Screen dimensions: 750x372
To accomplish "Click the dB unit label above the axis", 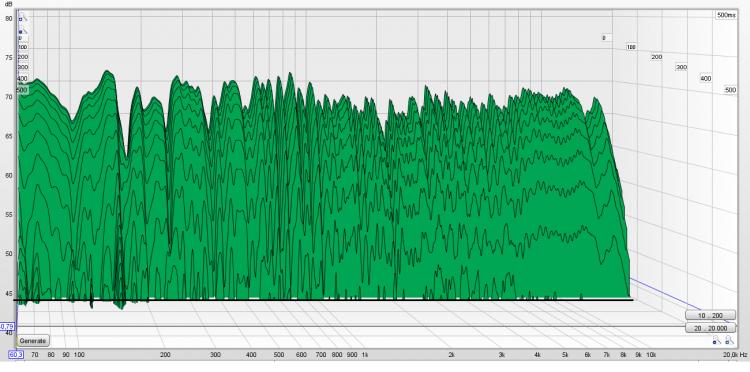I will click(x=9, y=4).
